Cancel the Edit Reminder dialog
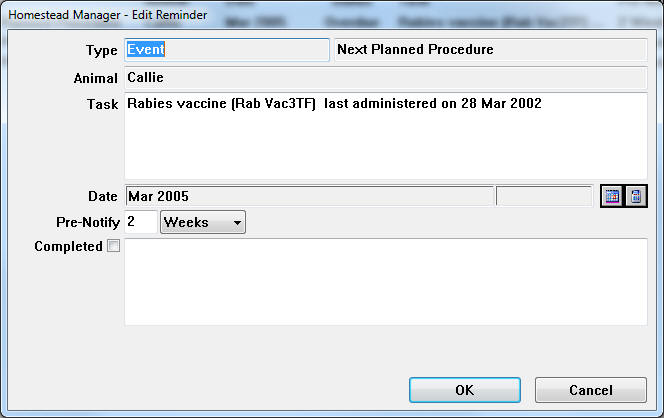 tap(590, 390)
